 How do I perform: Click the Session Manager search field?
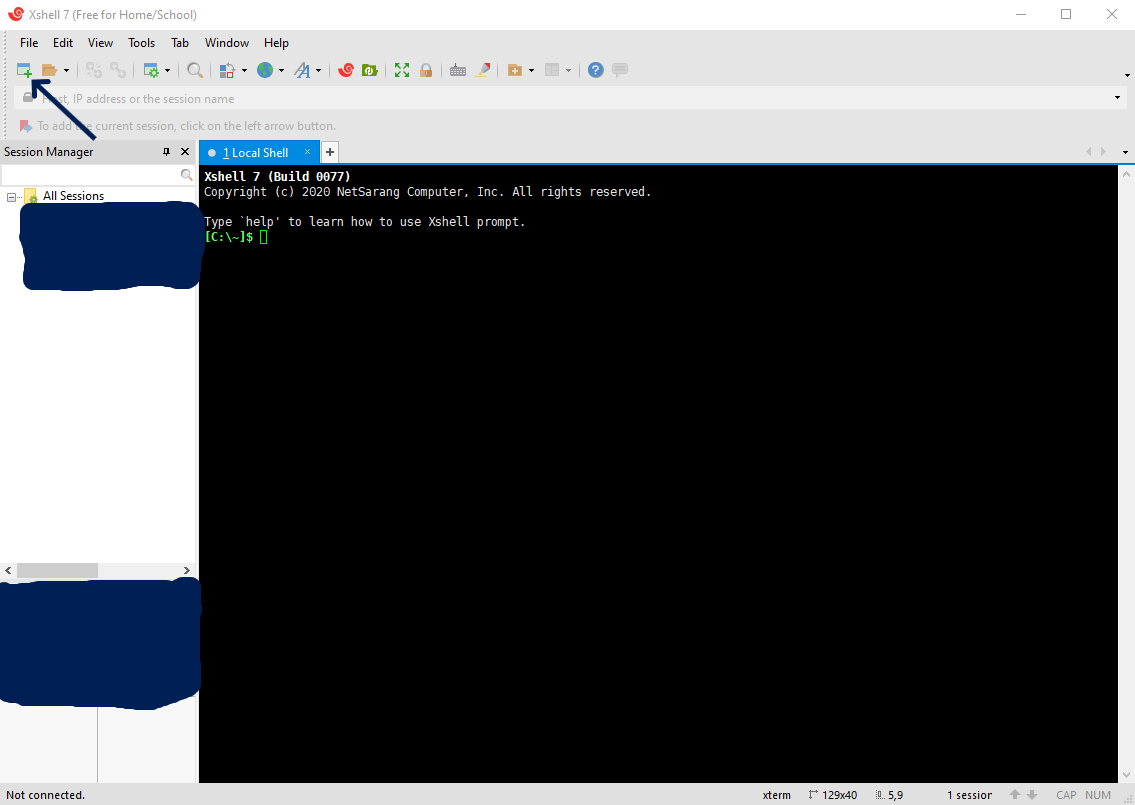tap(90, 174)
